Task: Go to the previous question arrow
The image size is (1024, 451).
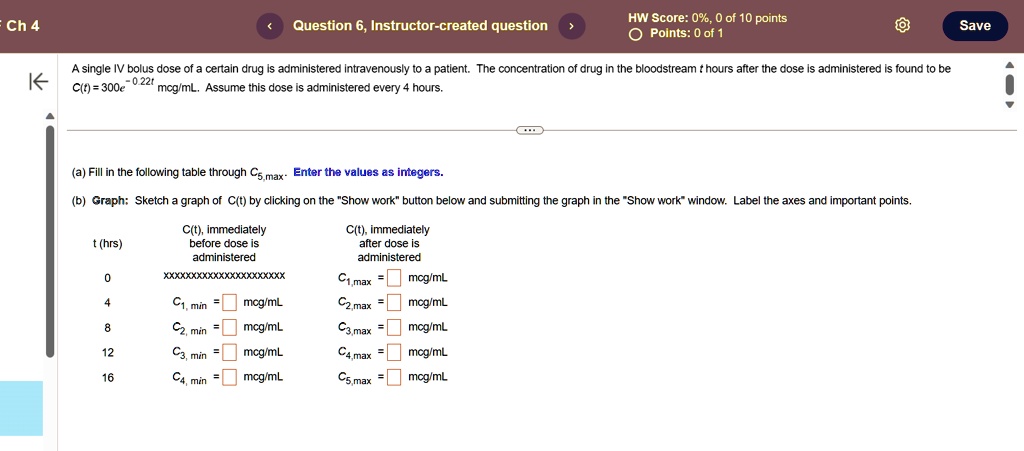Action: (x=270, y=26)
